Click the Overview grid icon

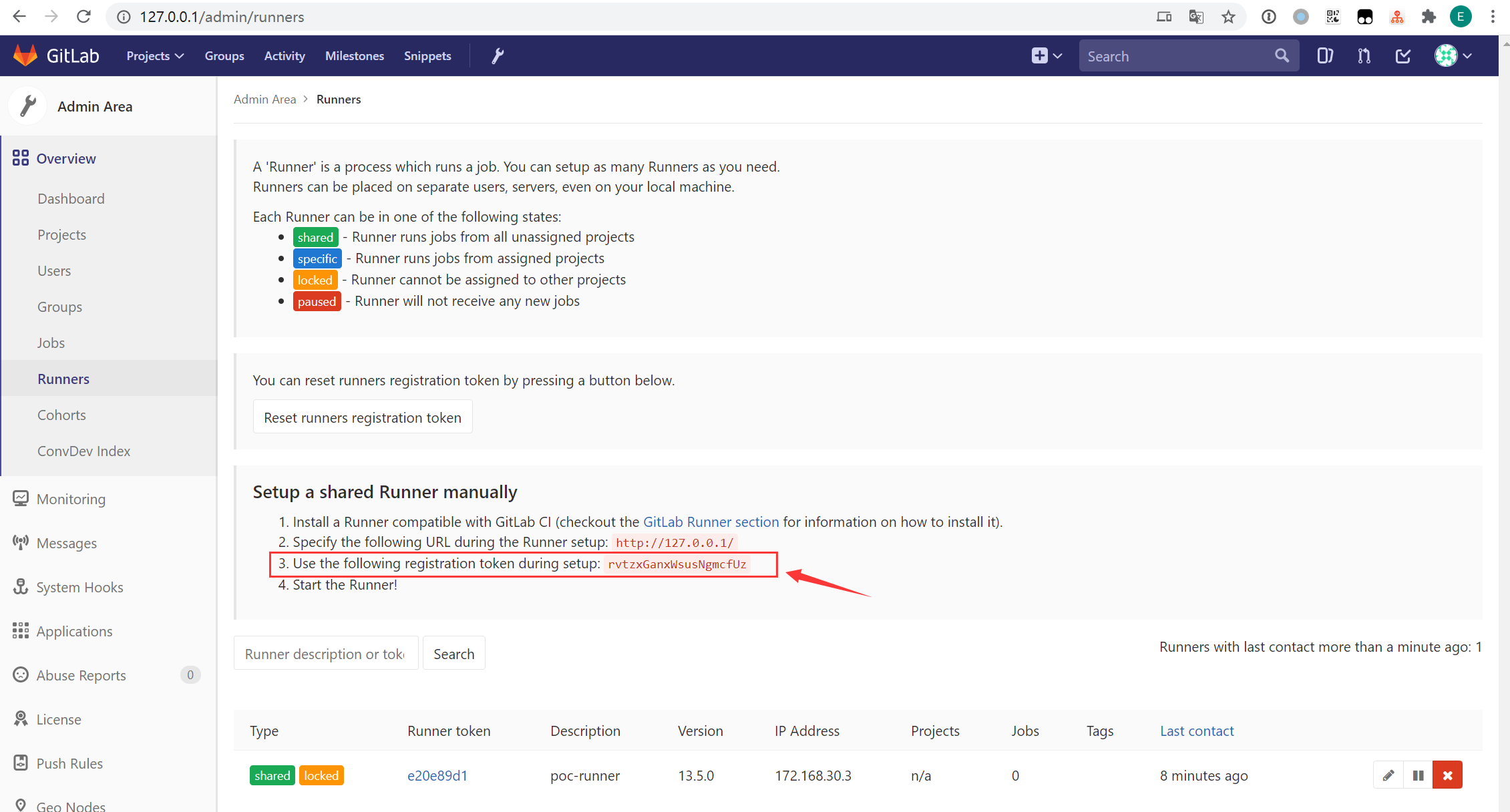(x=21, y=158)
